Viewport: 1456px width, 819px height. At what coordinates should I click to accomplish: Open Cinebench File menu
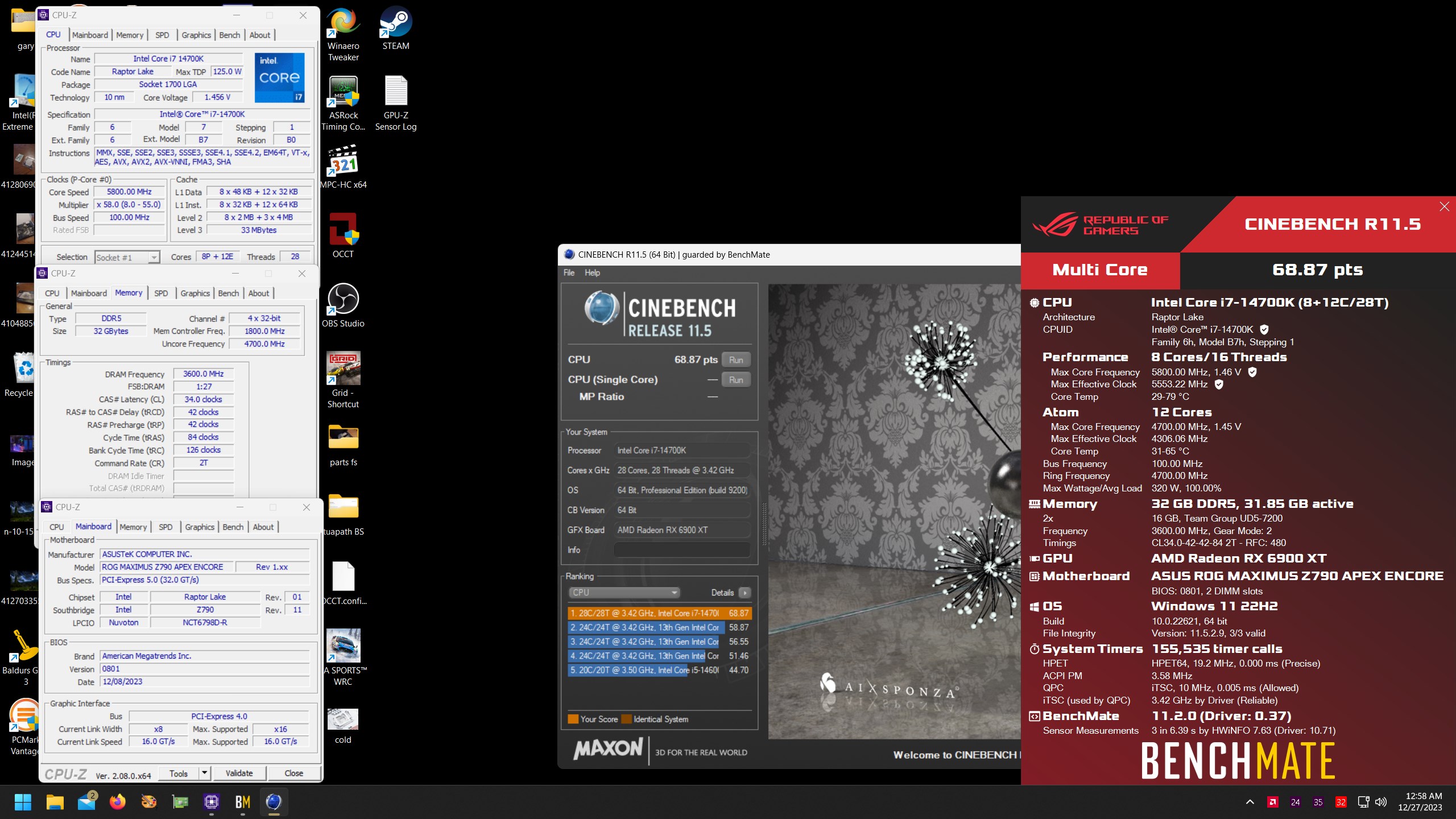point(569,272)
